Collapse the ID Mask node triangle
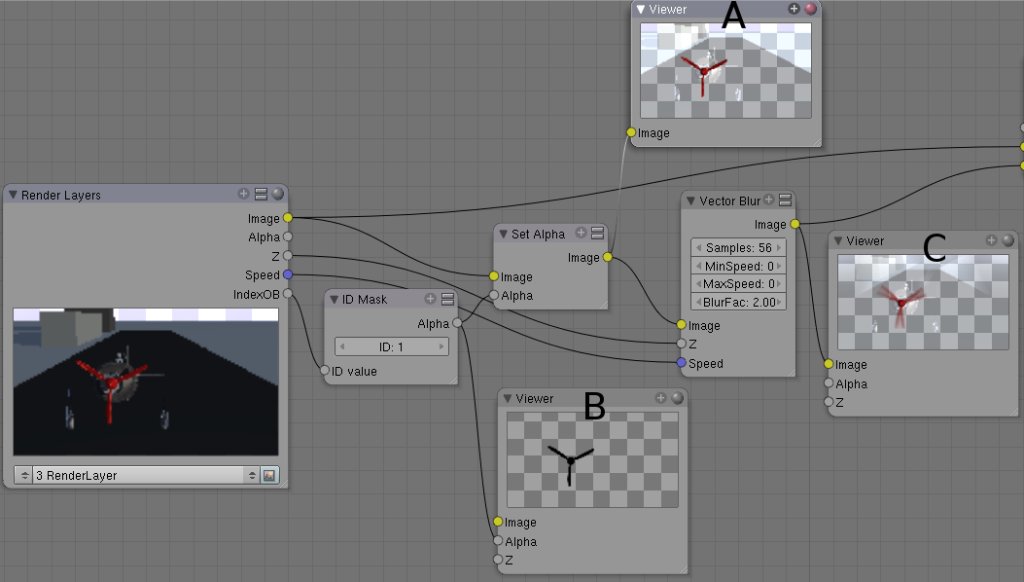Viewport: 1024px width, 582px height. click(334, 299)
